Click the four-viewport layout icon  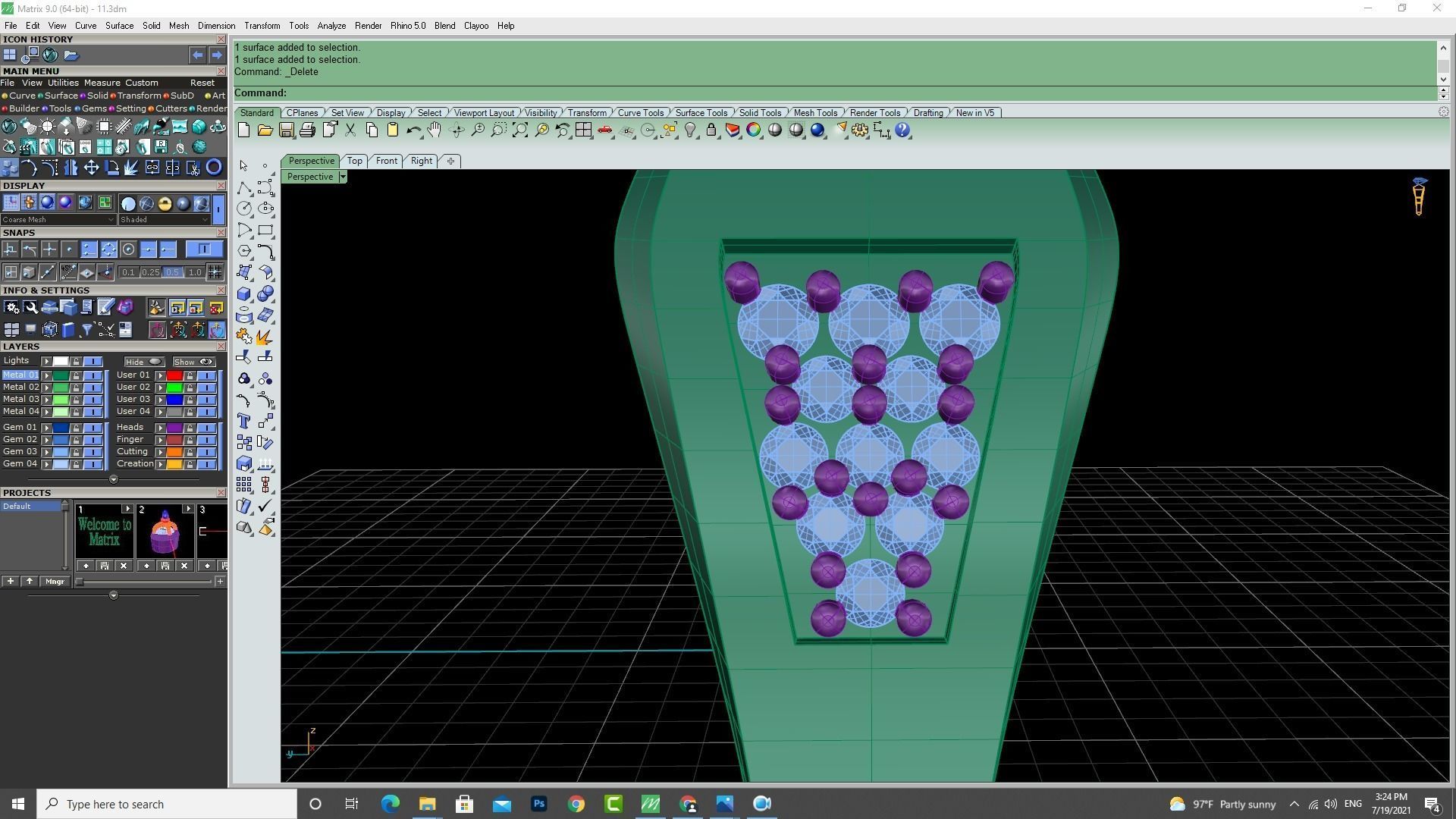coord(583,130)
